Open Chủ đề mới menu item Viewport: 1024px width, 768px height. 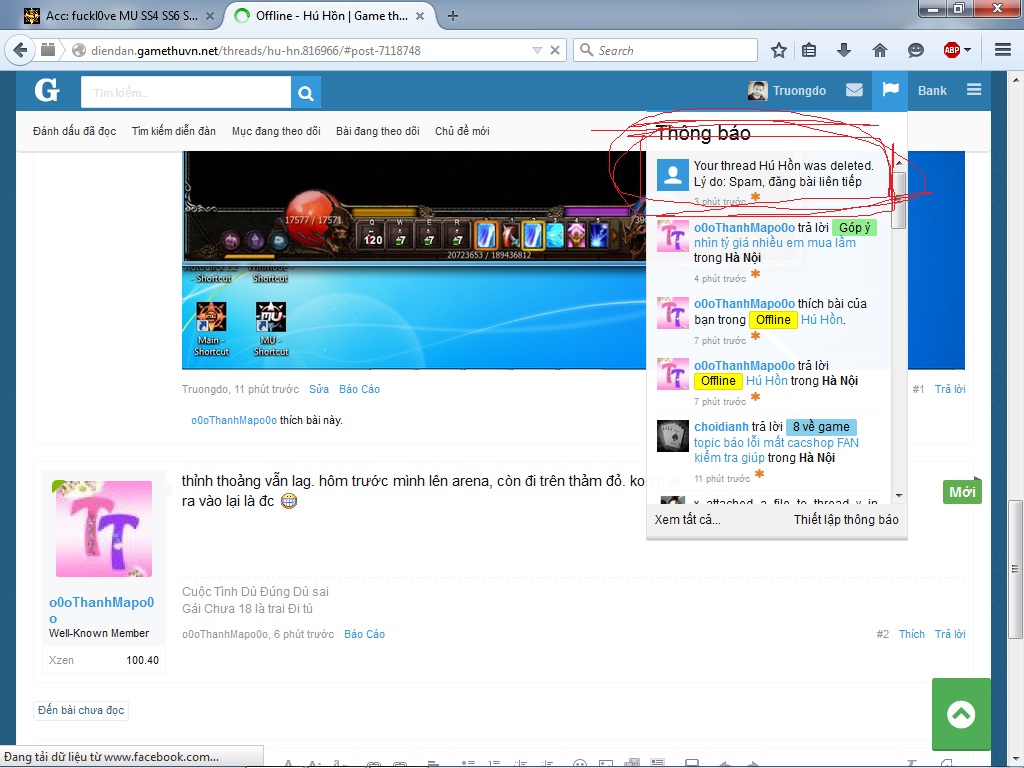(x=462, y=131)
